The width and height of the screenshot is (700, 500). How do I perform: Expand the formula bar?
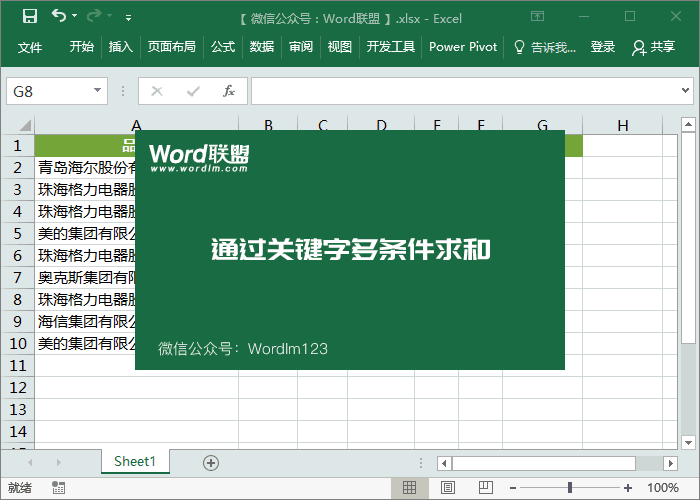tap(688, 91)
